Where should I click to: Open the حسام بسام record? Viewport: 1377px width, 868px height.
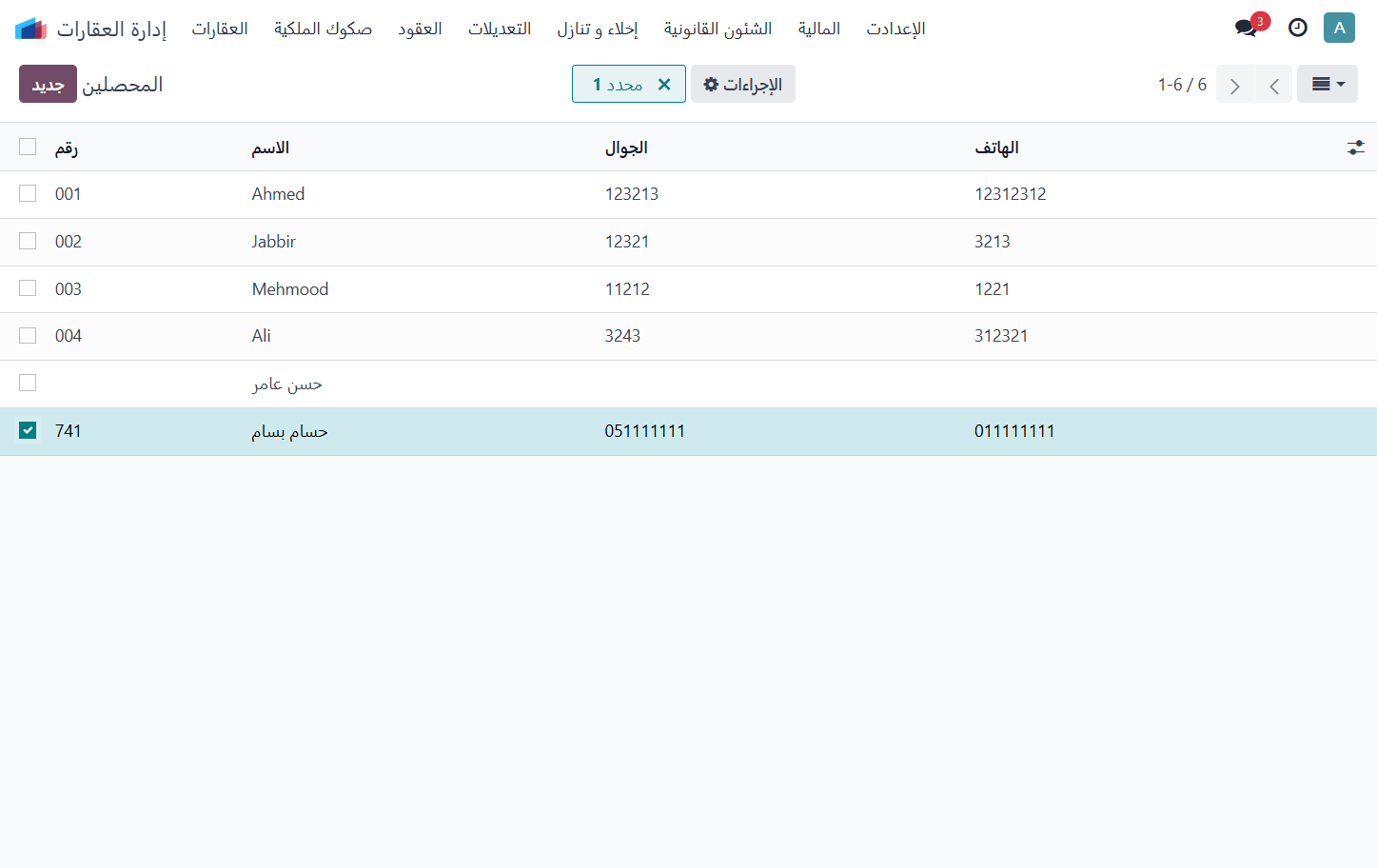pyautogui.click(x=290, y=431)
